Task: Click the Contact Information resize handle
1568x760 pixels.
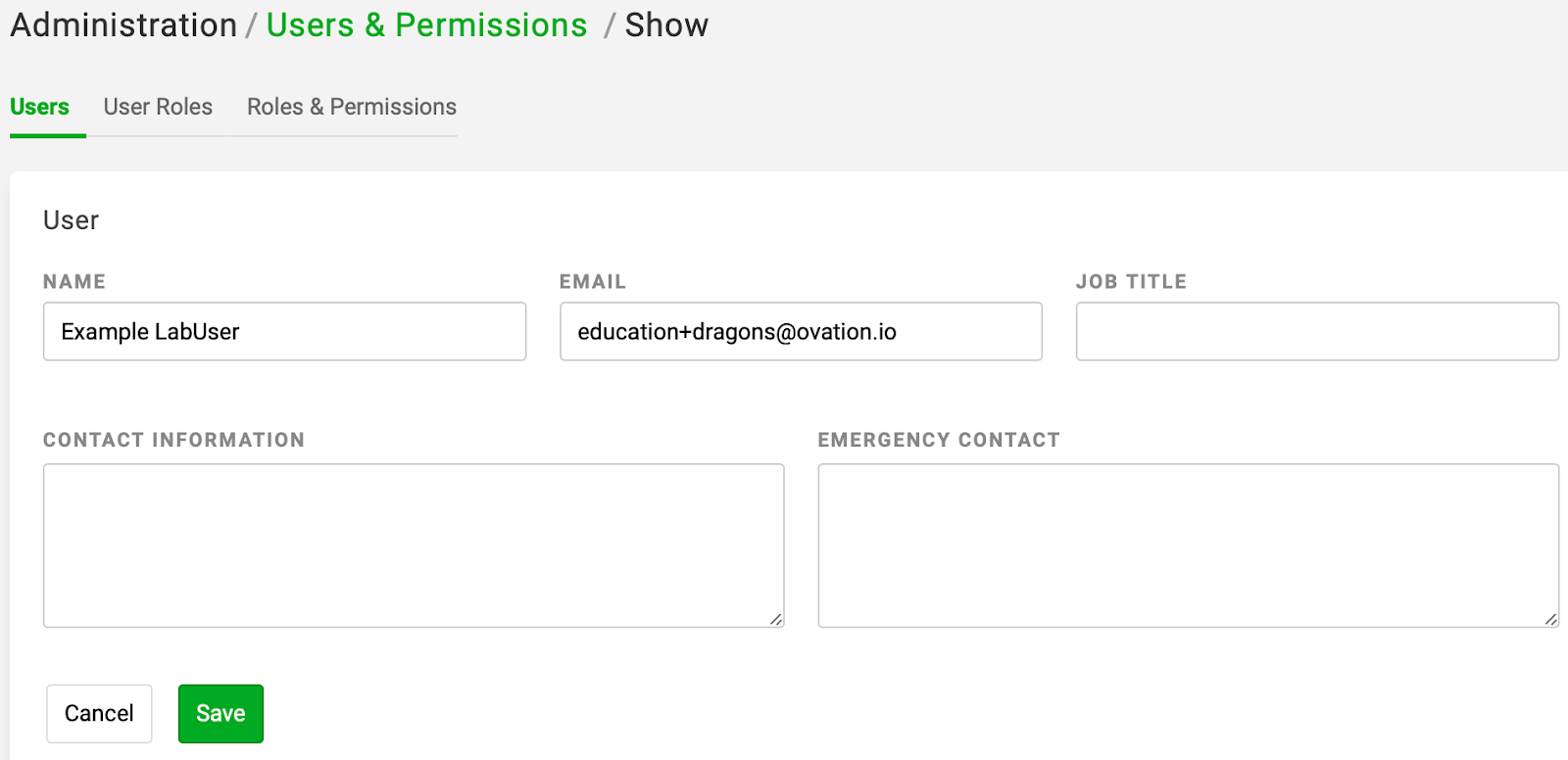Action: (x=776, y=619)
